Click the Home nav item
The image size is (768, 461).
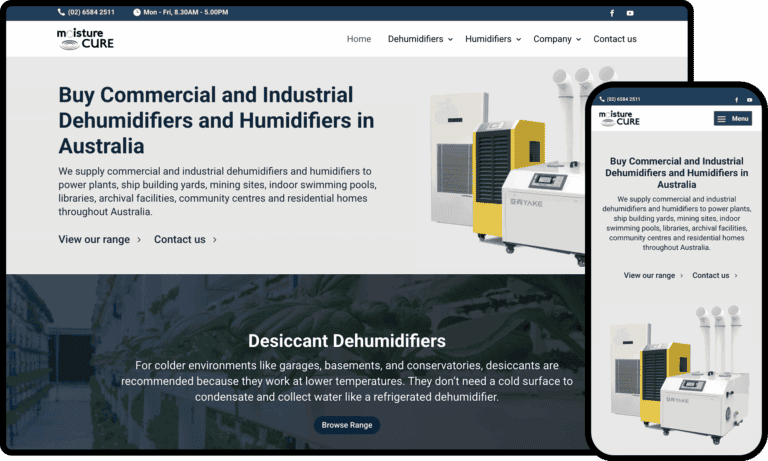tap(359, 39)
